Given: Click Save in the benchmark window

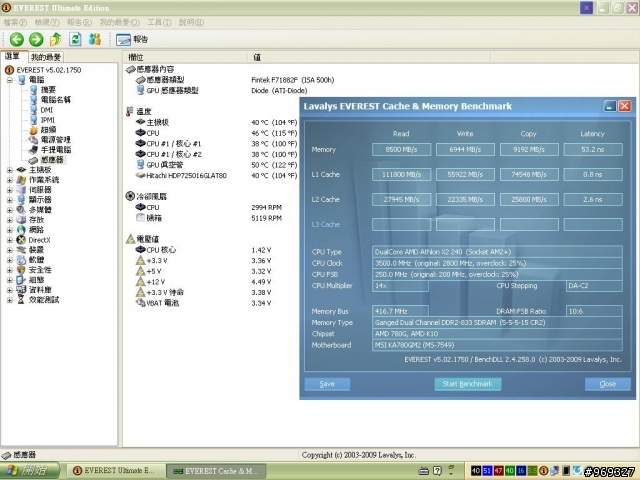Looking at the screenshot, I should pos(327,384).
